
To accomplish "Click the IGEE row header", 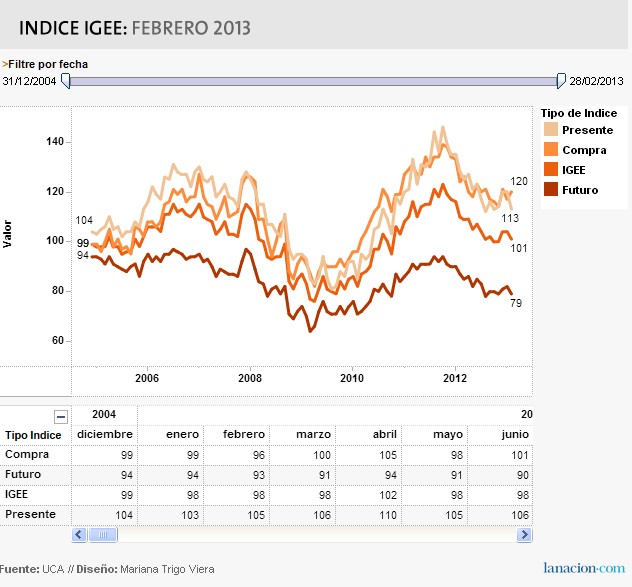I will point(20,494).
